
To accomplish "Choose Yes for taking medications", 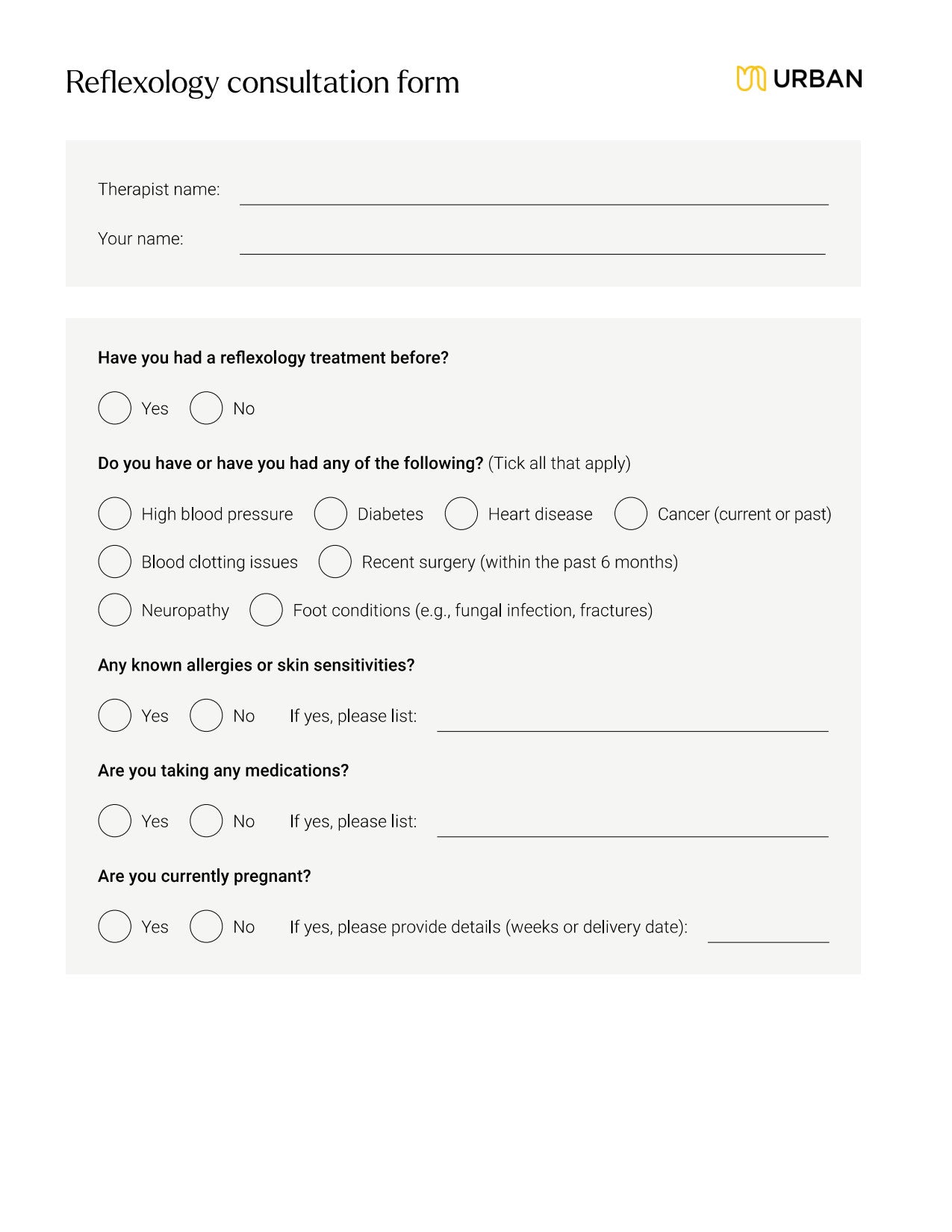I will point(115,821).
